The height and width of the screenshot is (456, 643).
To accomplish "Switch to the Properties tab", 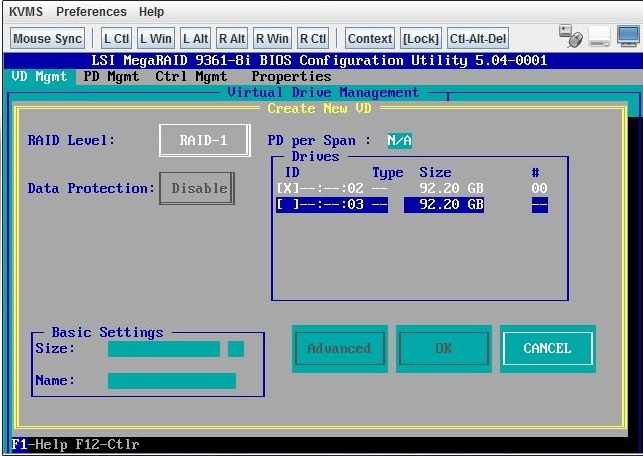I will pos(291,77).
